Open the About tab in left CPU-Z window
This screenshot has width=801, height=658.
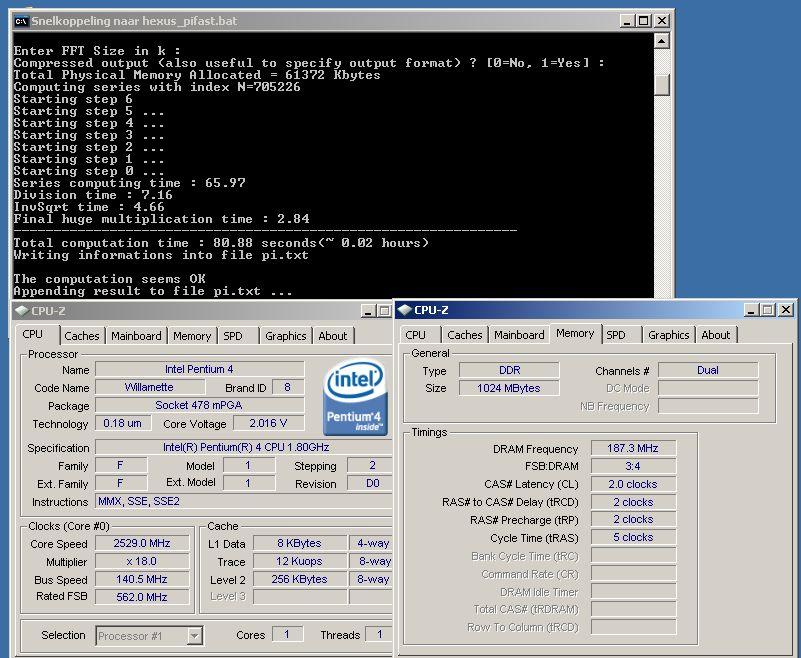point(333,336)
